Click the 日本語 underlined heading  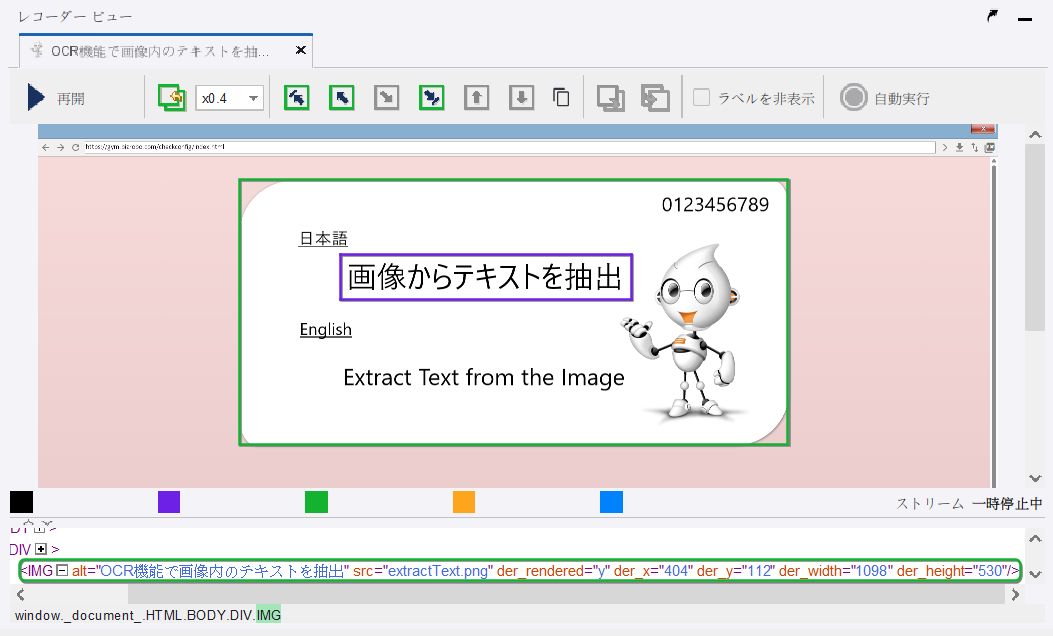[323, 238]
